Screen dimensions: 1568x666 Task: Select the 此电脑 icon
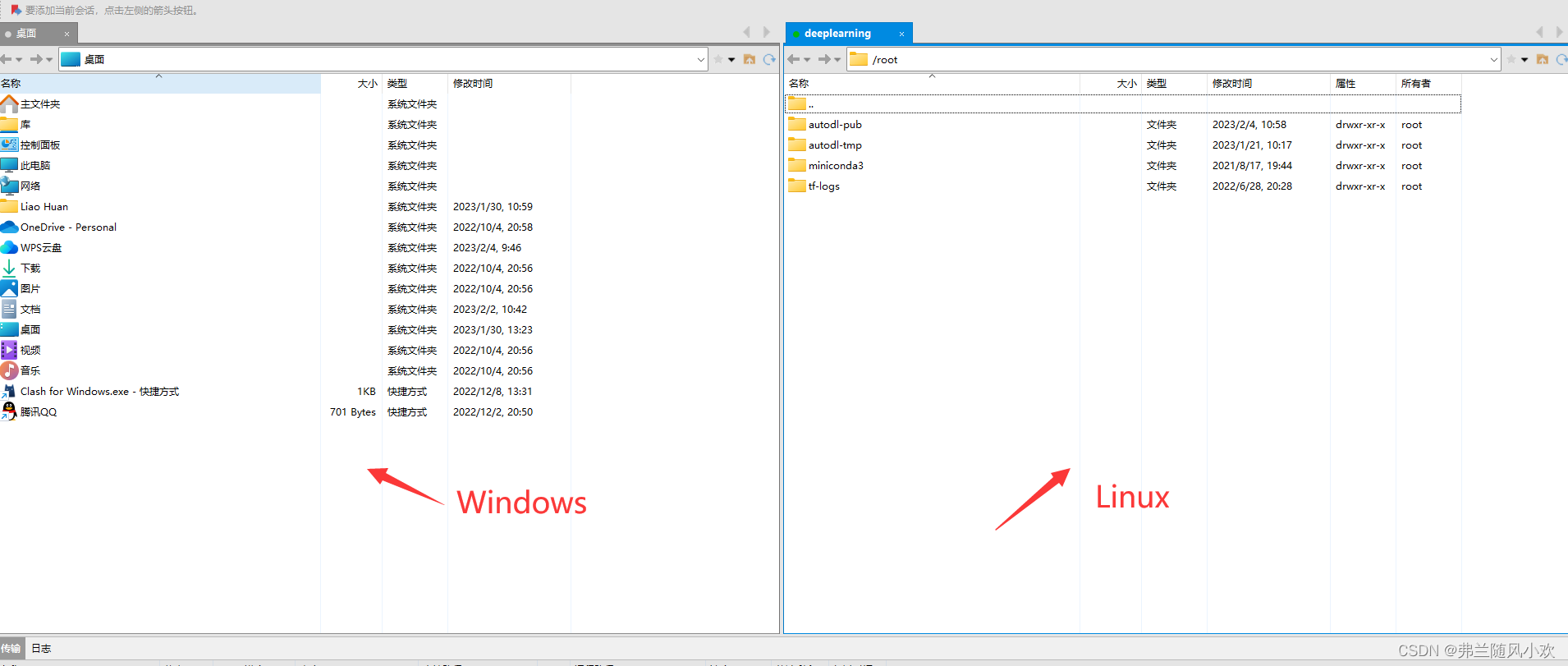click(9, 165)
